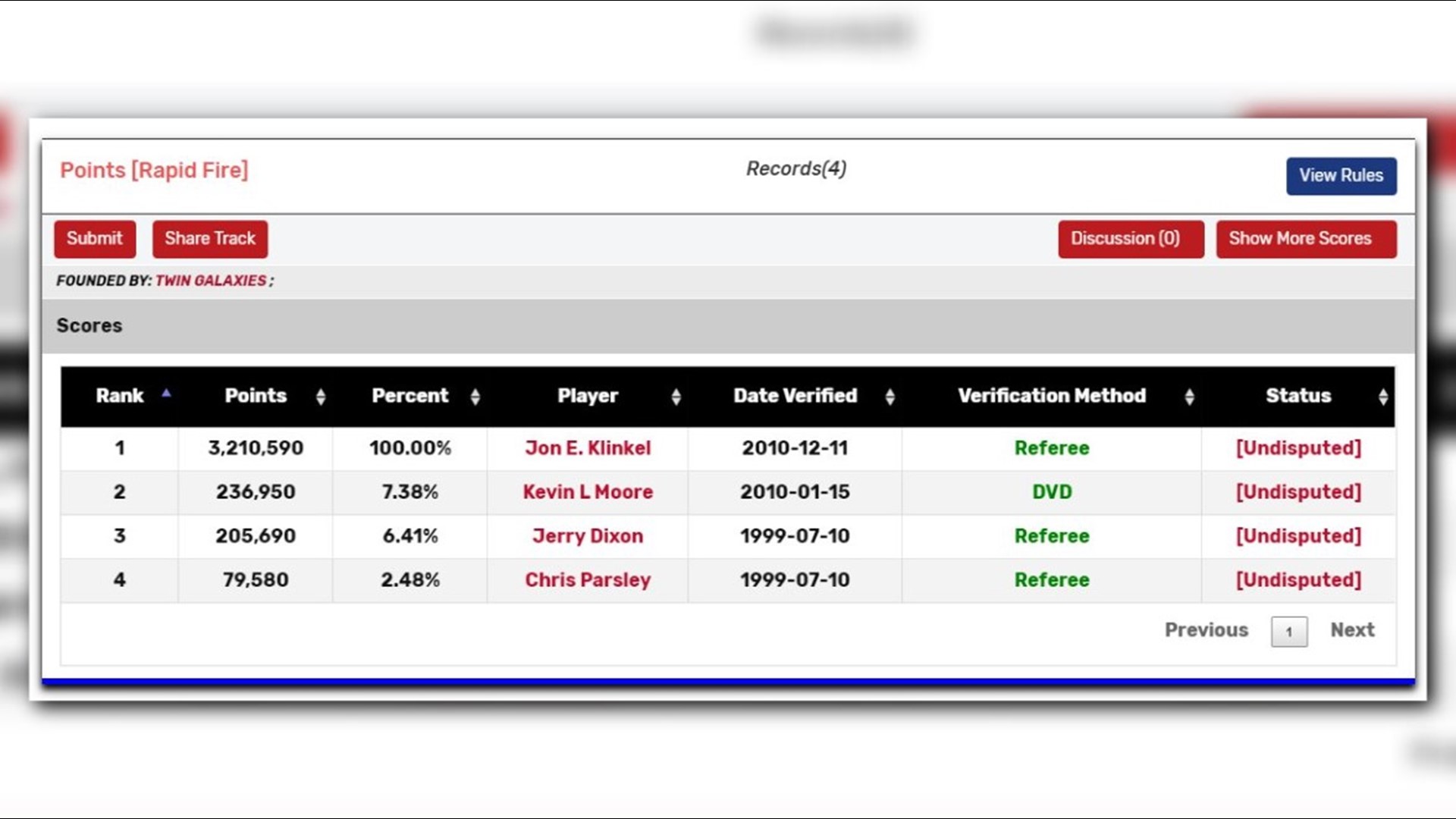This screenshot has height=819, width=1456.
Task: Click Jerry Dixon player link
Action: pos(588,536)
